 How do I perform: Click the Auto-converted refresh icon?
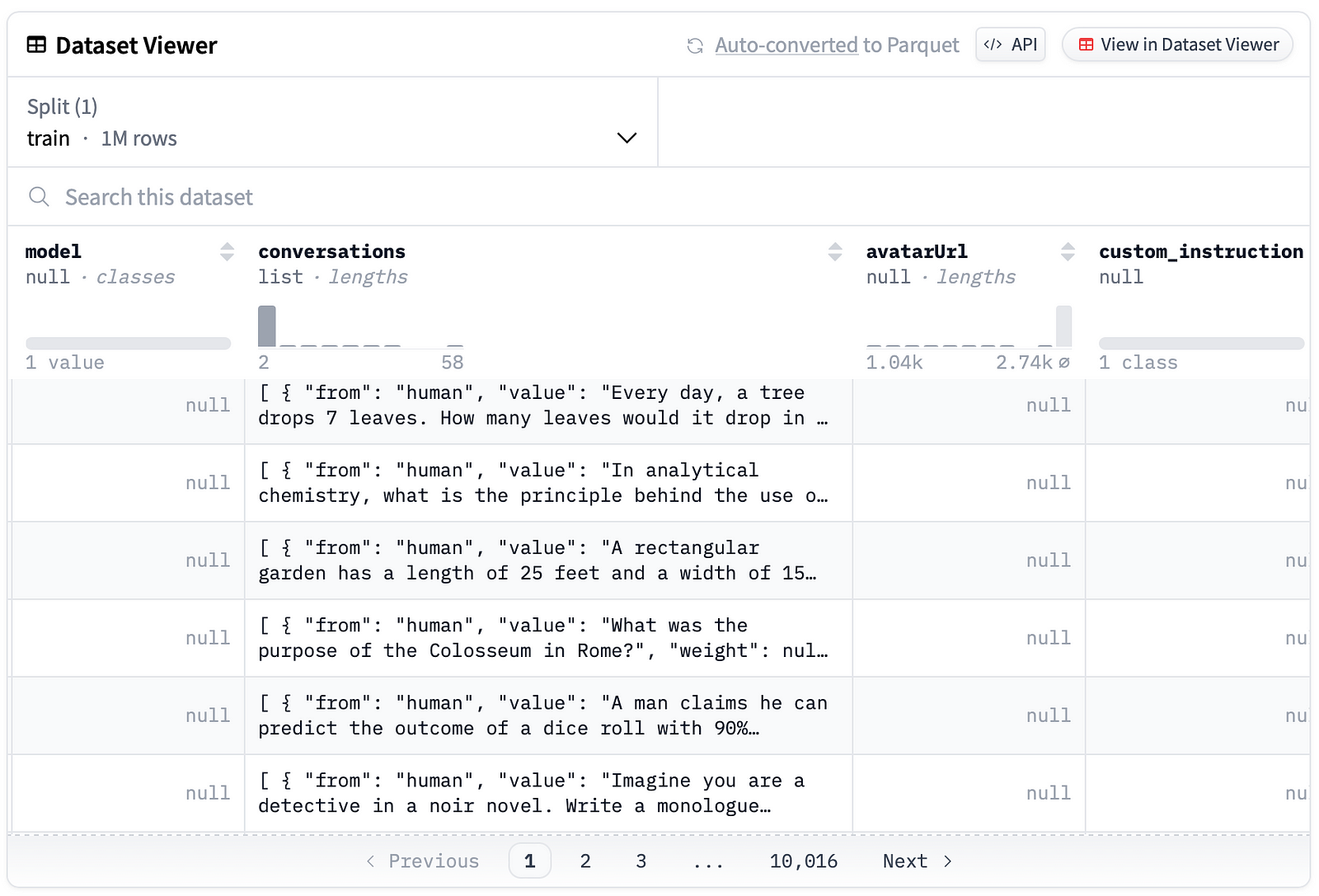[695, 46]
